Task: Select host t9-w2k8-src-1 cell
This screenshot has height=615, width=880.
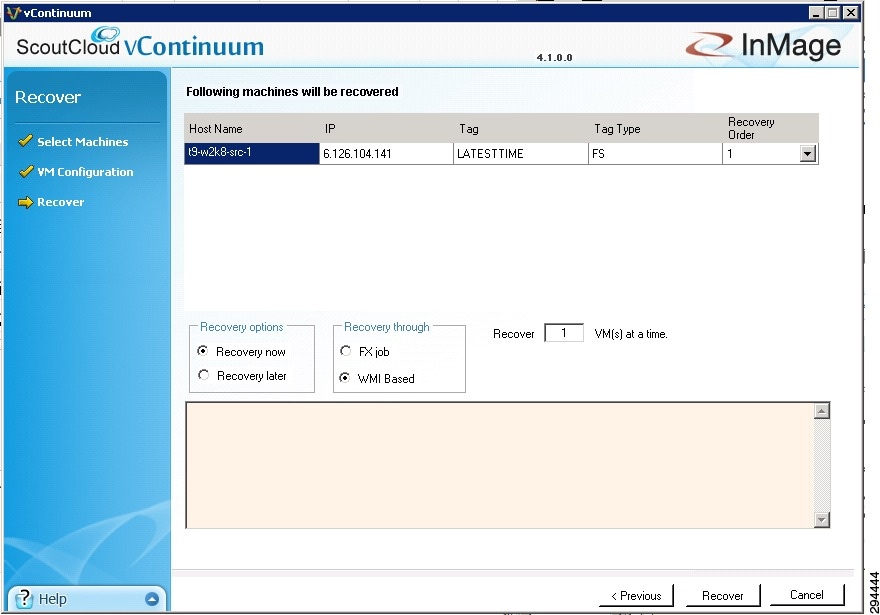Action: click(252, 153)
